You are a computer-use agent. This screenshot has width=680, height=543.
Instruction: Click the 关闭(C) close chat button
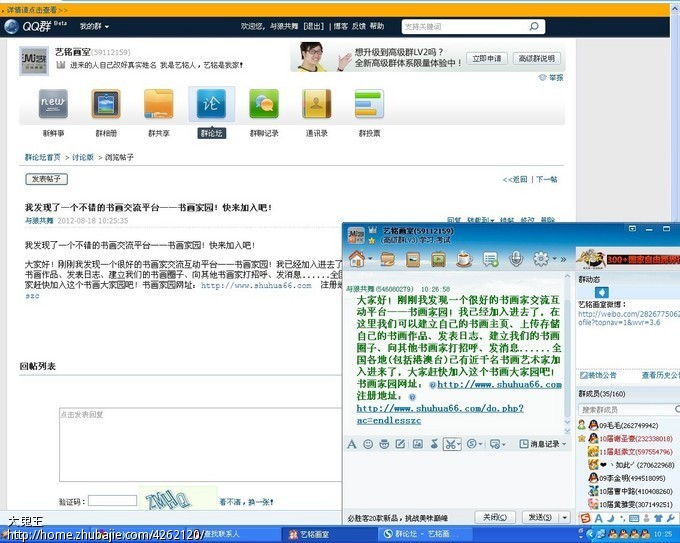click(495, 517)
